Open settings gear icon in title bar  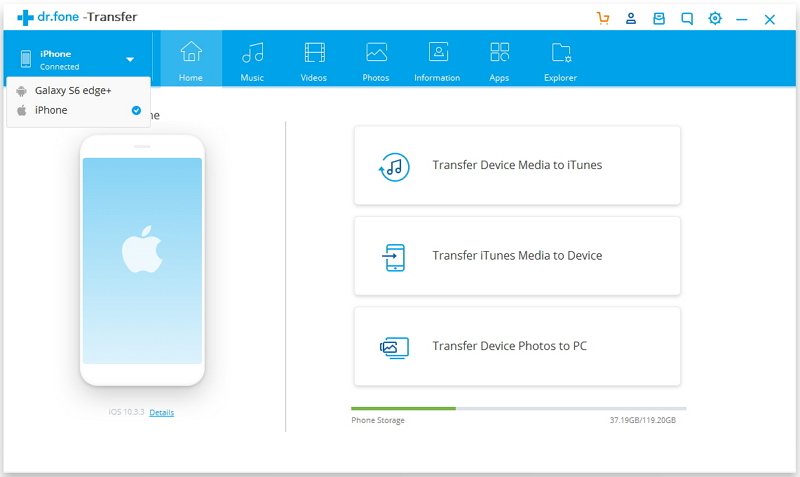tap(715, 18)
